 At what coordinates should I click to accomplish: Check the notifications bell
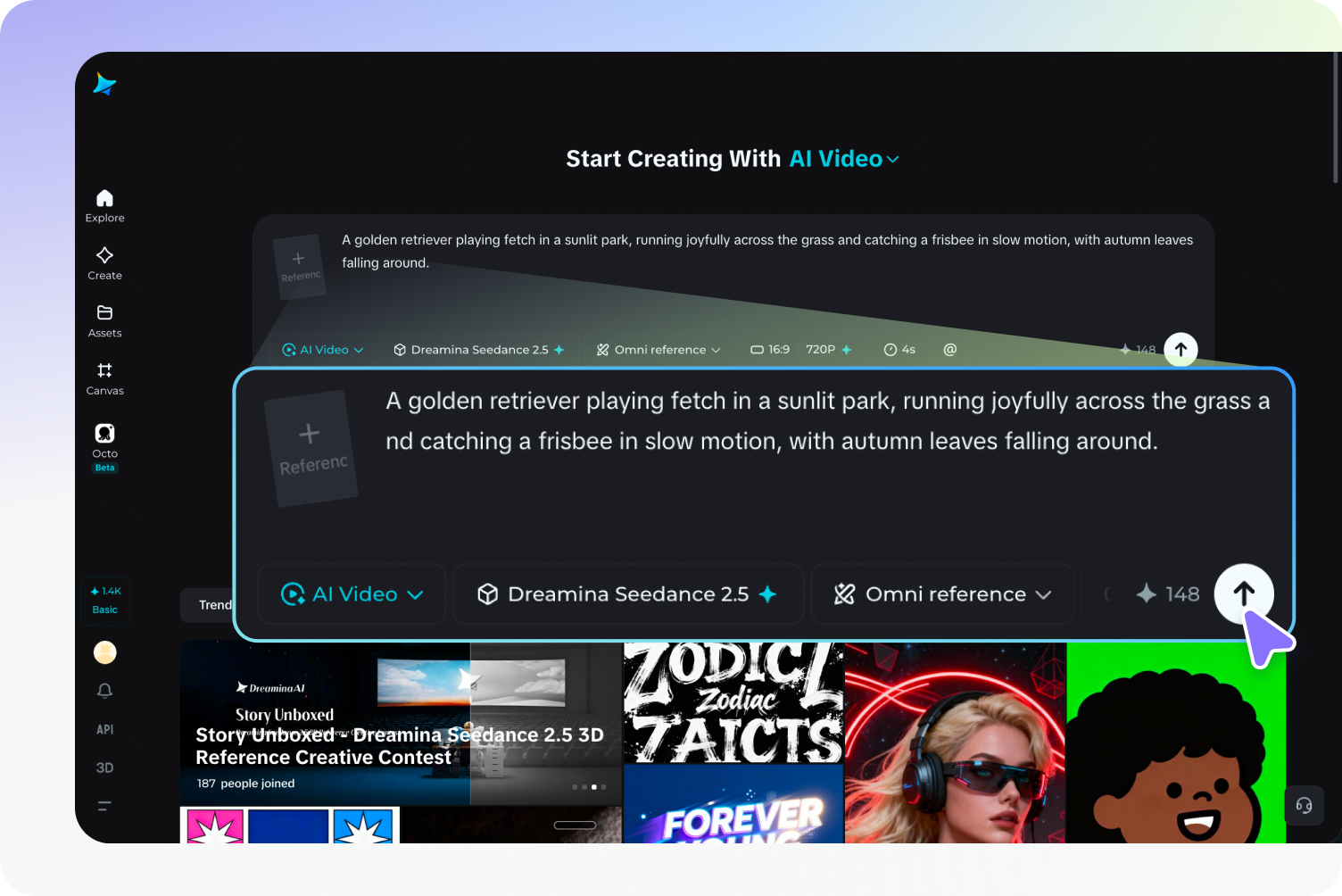(x=104, y=691)
